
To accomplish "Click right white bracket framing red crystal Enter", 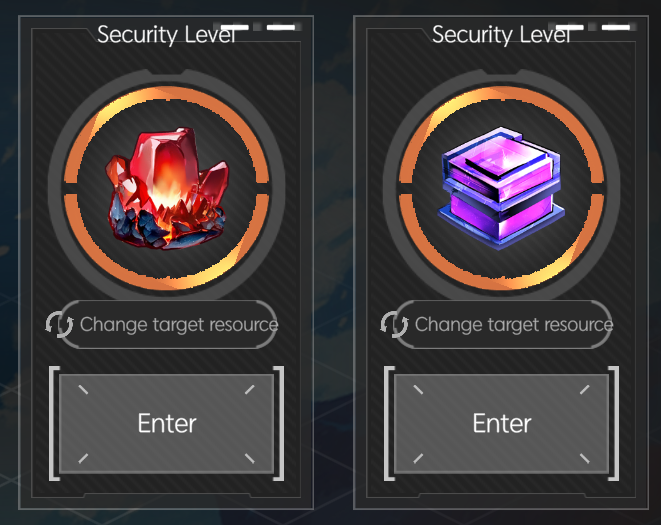I will pos(279,423).
